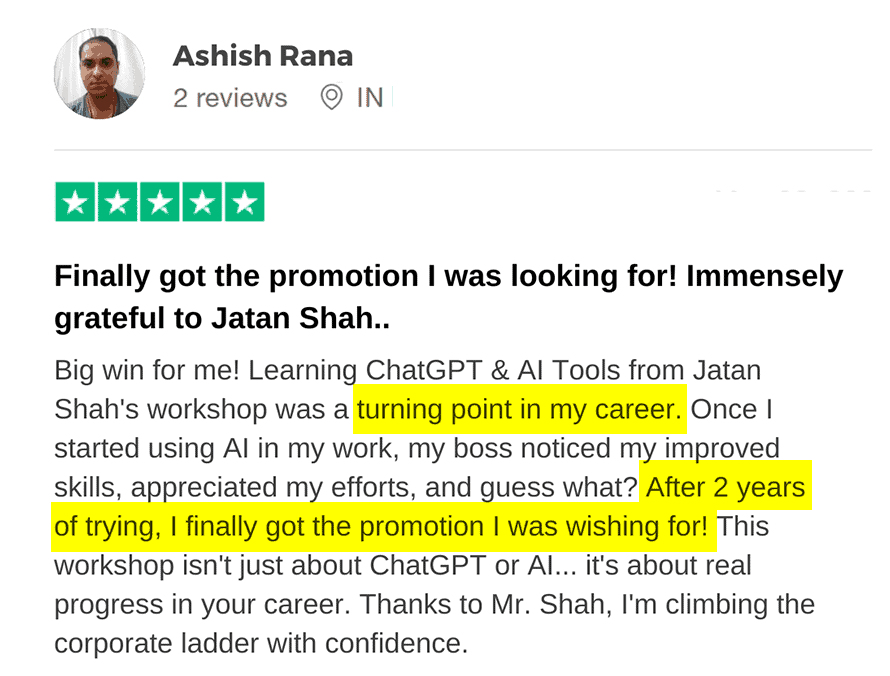The height and width of the screenshot is (676, 890).
Task: Select the "IN" country label
Action: 370,98
